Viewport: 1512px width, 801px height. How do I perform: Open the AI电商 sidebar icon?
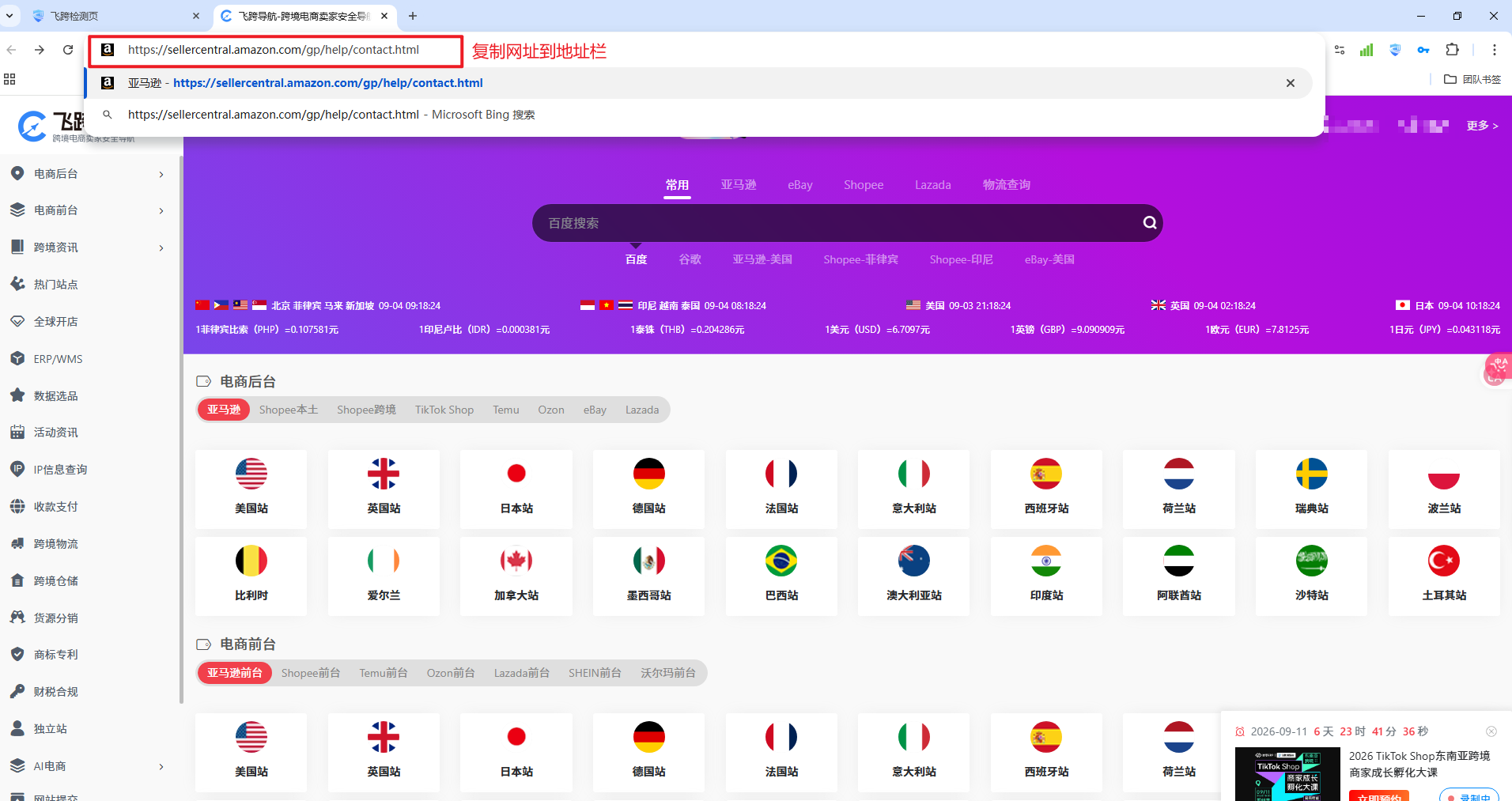point(17,765)
